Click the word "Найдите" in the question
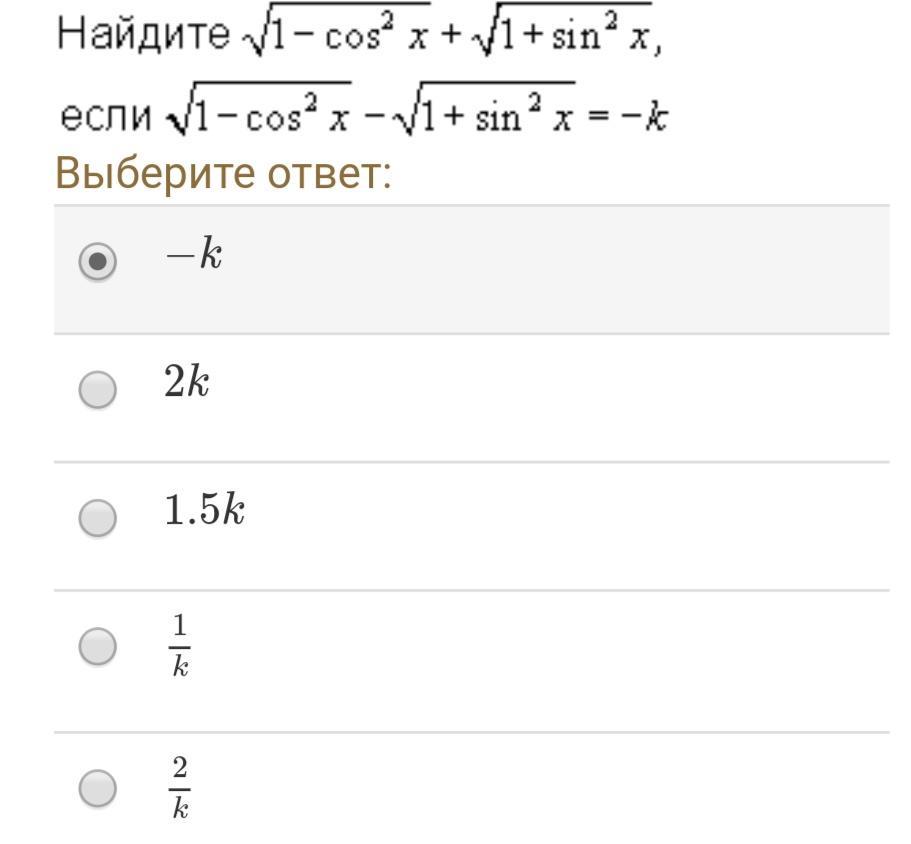 (143, 35)
